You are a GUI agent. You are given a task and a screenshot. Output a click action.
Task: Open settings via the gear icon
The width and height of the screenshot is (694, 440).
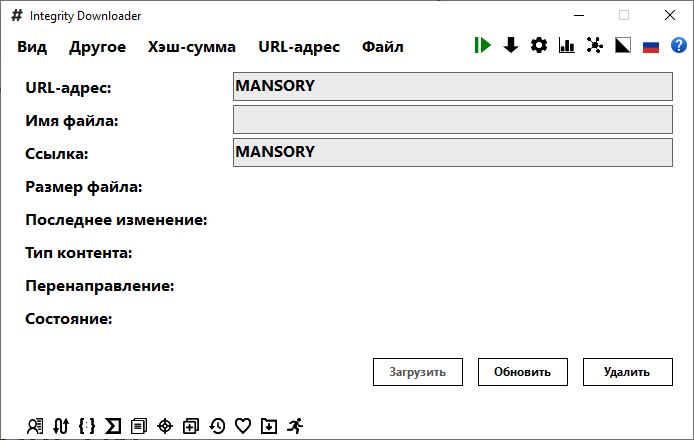tap(539, 45)
